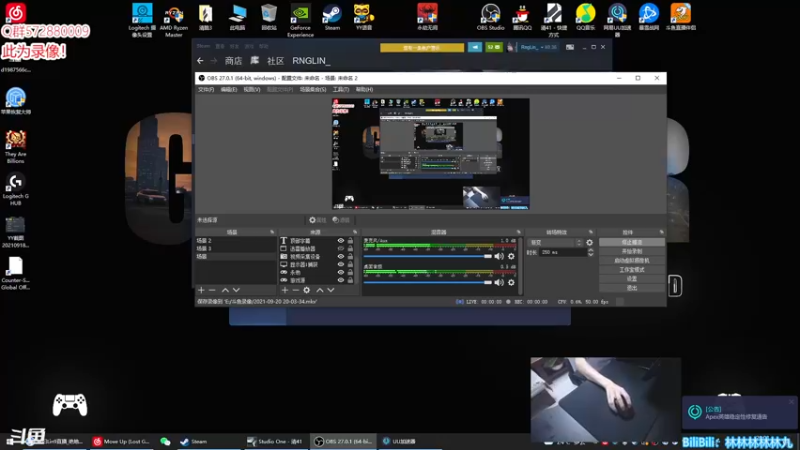The width and height of the screenshot is (800, 450).
Task: Click 停止推流 button in Controls
Action: point(632,242)
